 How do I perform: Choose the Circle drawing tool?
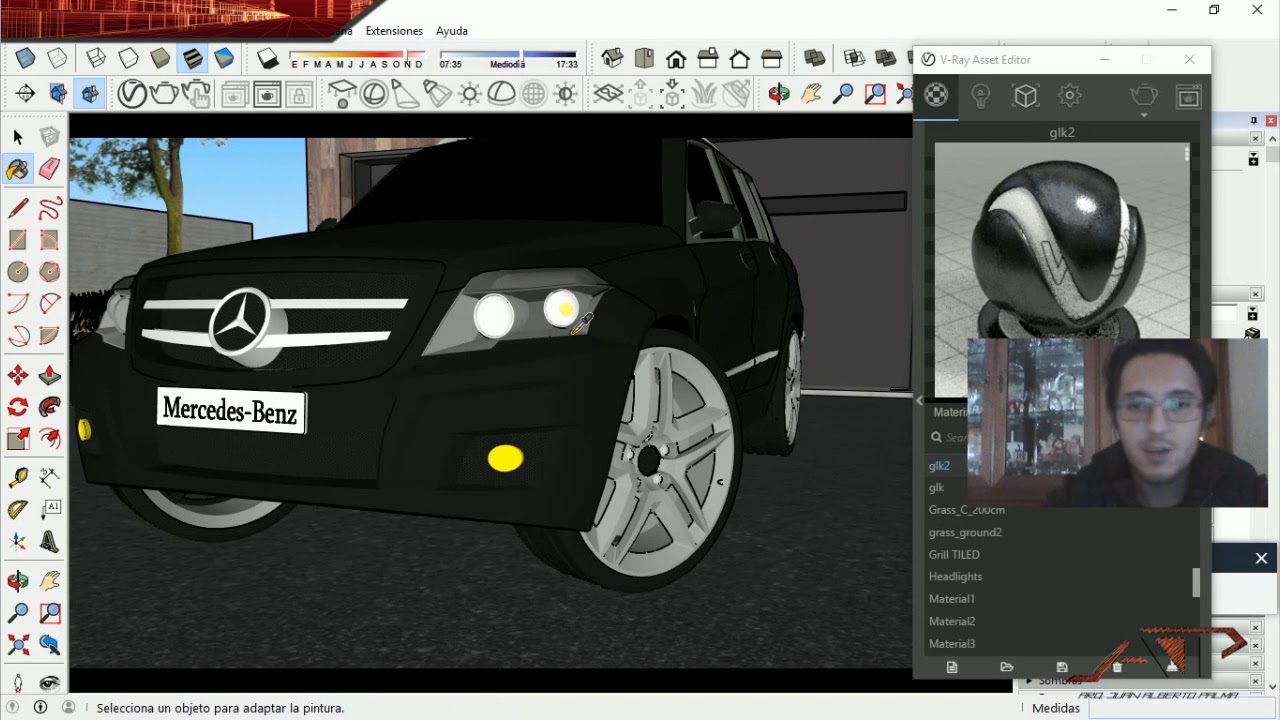pyautogui.click(x=18, y=271)
